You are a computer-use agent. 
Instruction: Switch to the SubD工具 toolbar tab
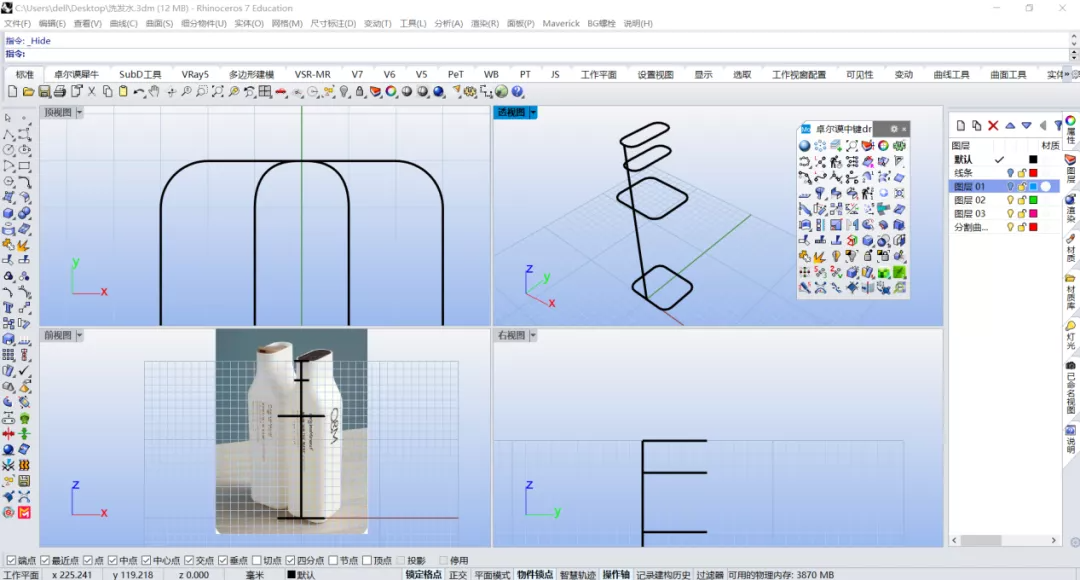[x=140, y=74]
